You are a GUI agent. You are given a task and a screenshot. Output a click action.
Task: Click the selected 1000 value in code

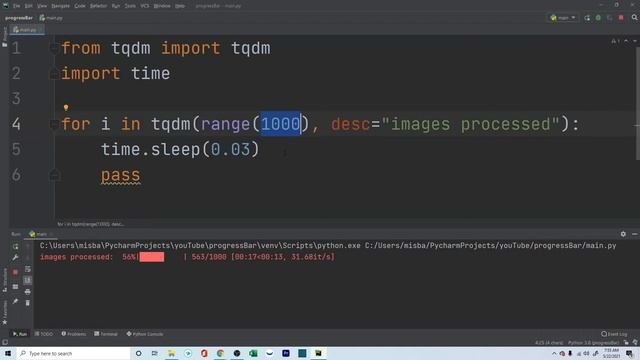[x=281, y=124]
